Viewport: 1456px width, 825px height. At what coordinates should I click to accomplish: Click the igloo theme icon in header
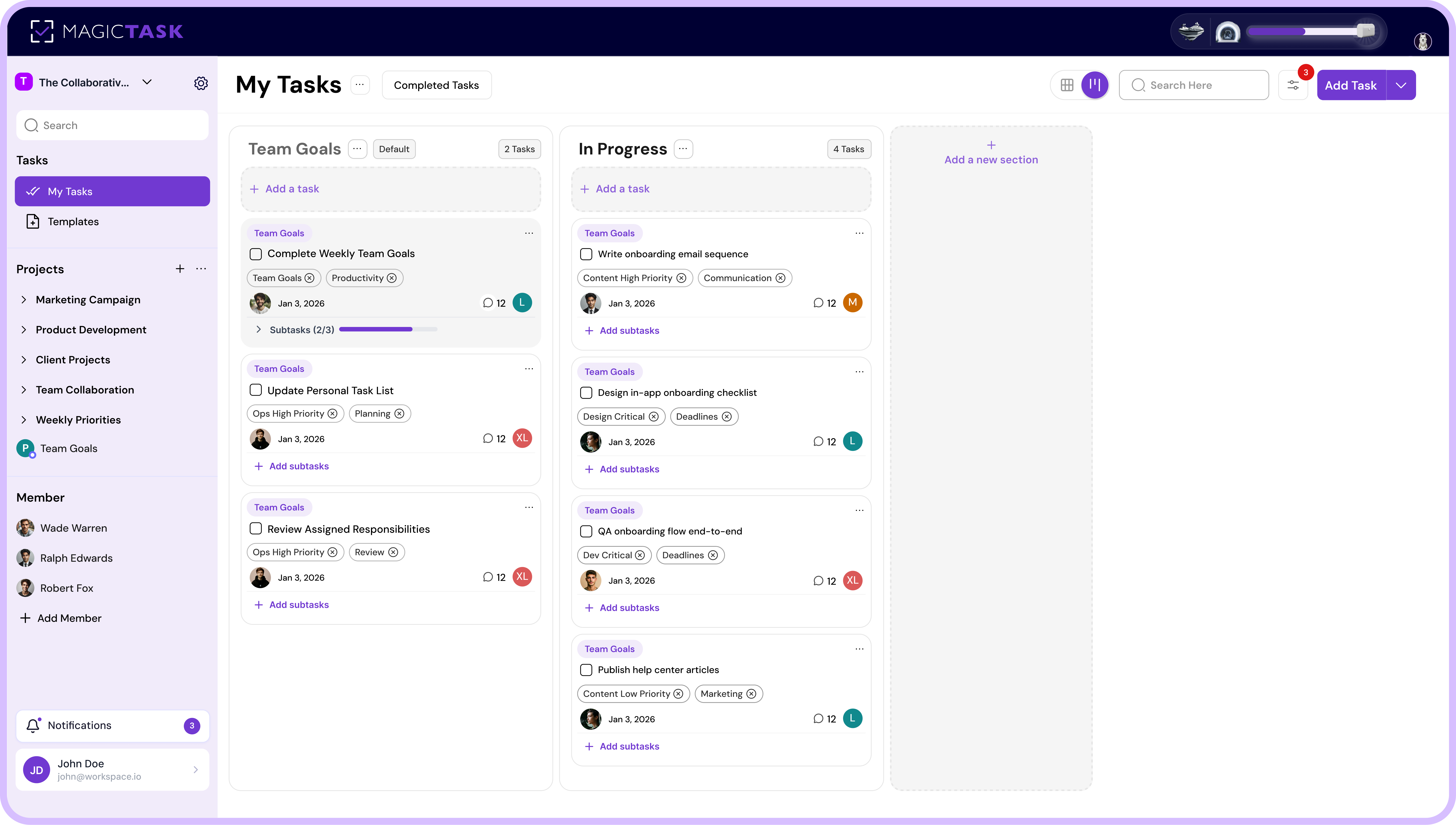(1228, 32)
